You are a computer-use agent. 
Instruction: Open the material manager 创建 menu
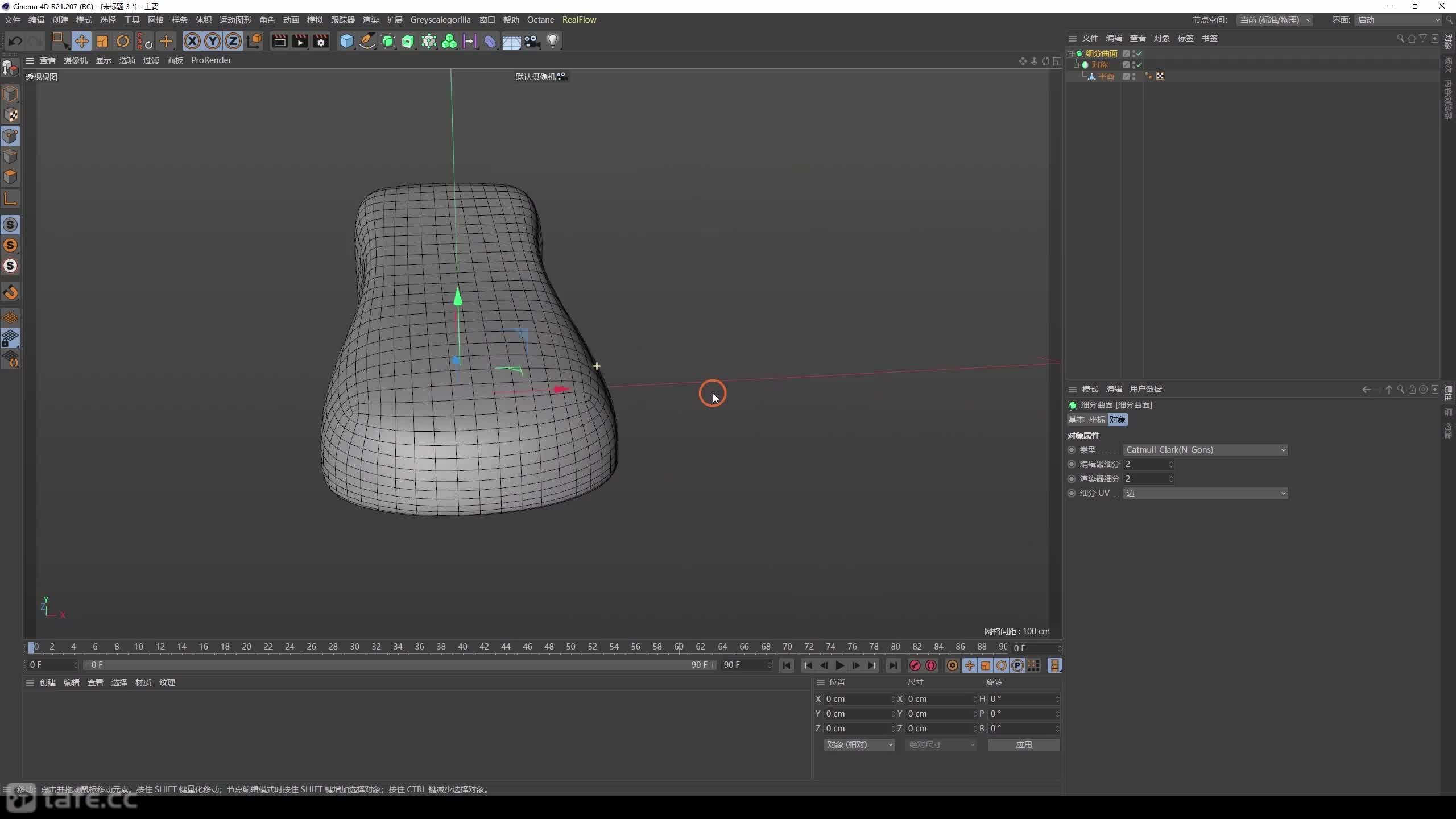point(48,682)
